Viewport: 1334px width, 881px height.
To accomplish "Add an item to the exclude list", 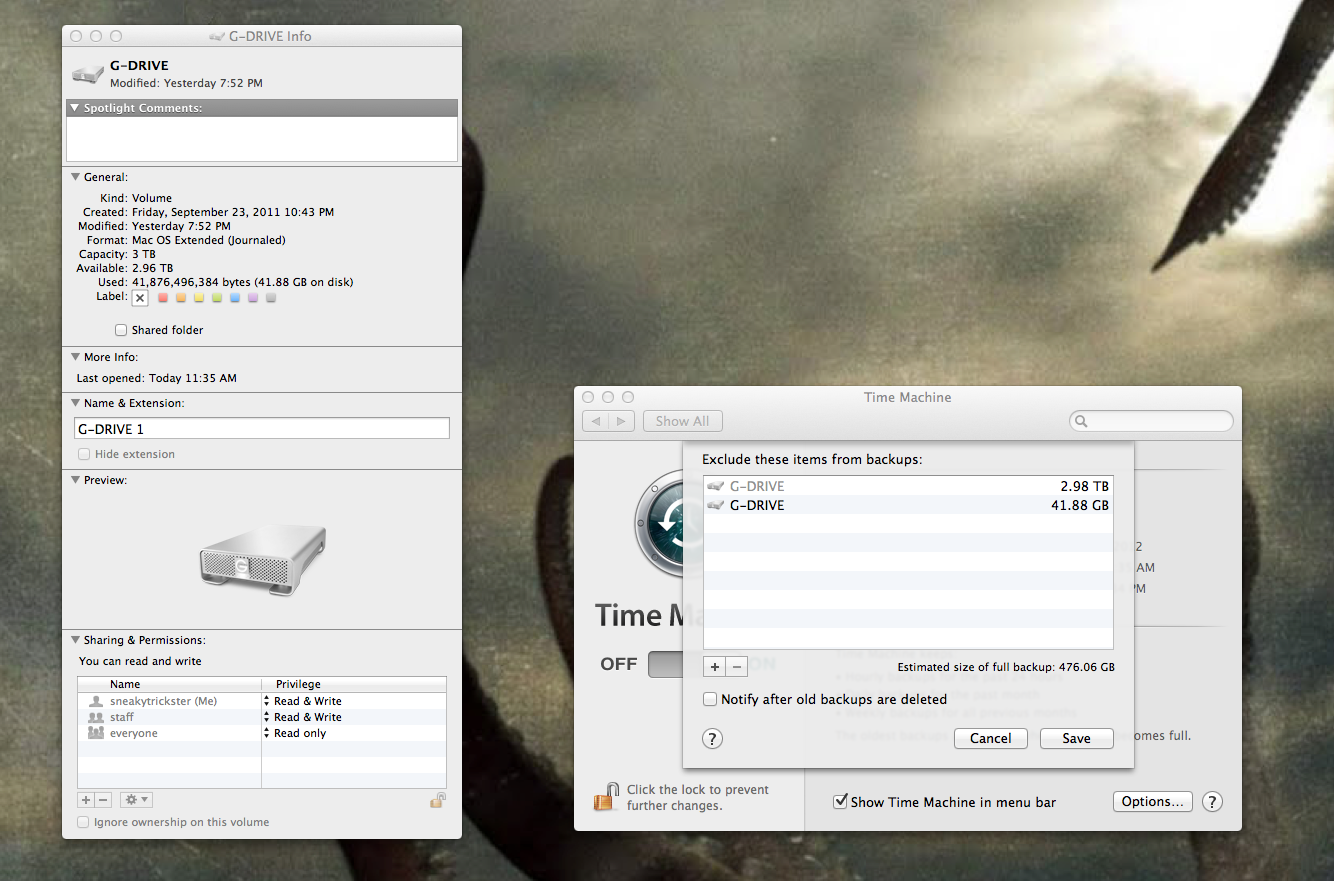I will pos(715,666).
